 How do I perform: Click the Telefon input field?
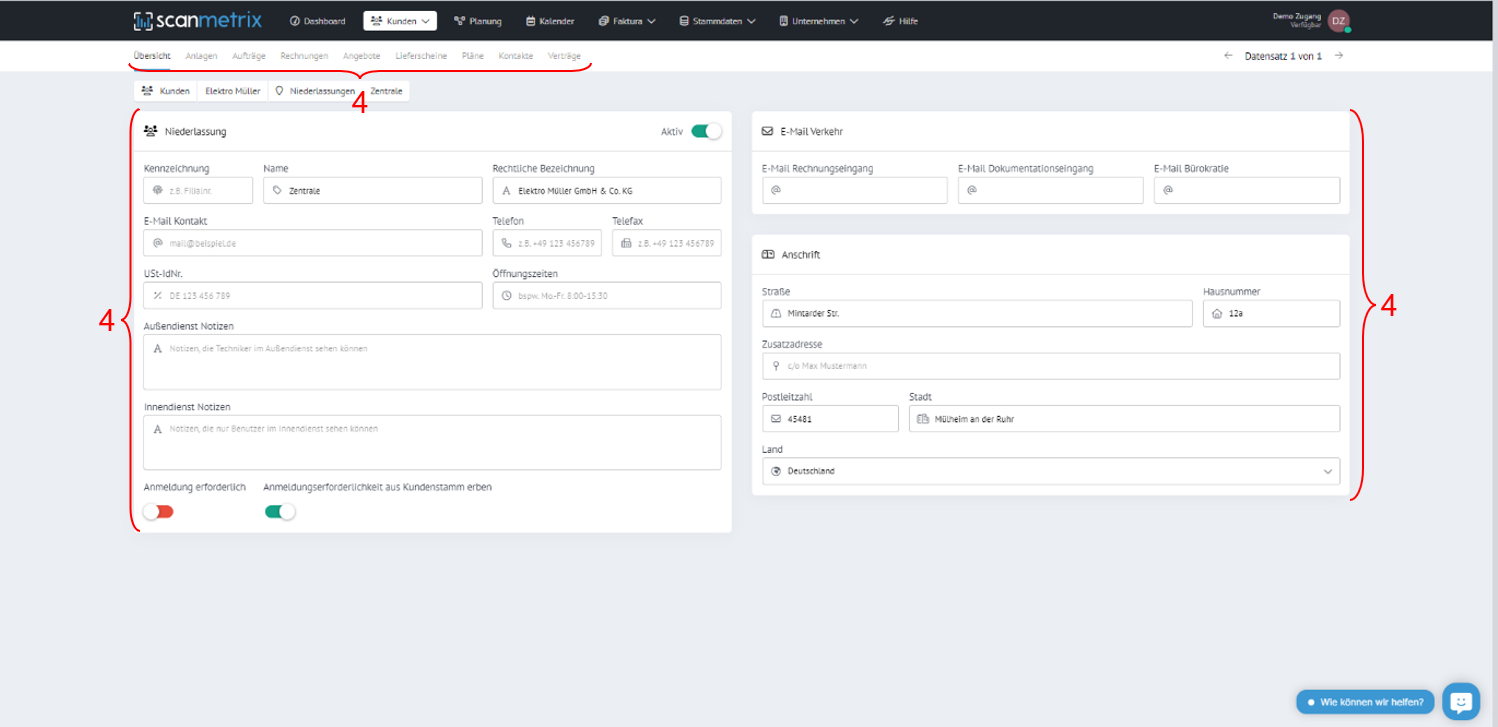(547, 243)
